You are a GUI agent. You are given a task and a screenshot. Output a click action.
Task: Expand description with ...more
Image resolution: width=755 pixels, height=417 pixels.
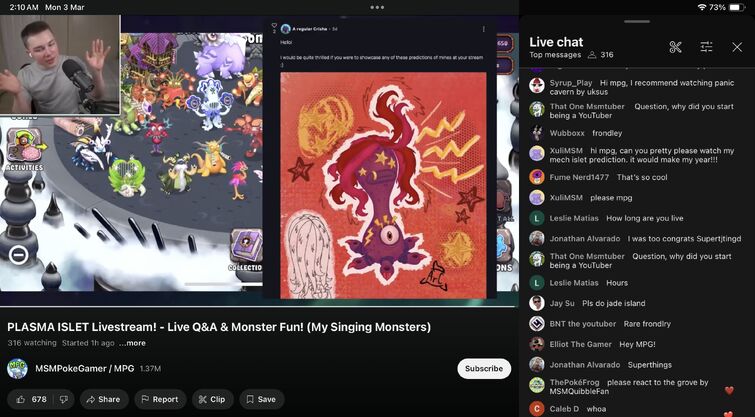(132, 343)
